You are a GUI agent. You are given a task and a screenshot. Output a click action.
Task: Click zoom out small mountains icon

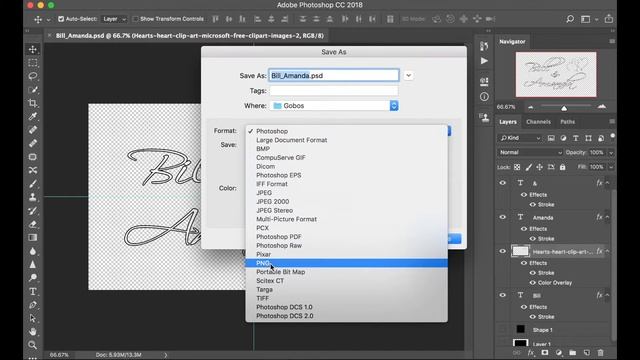(x=530, y=107)
